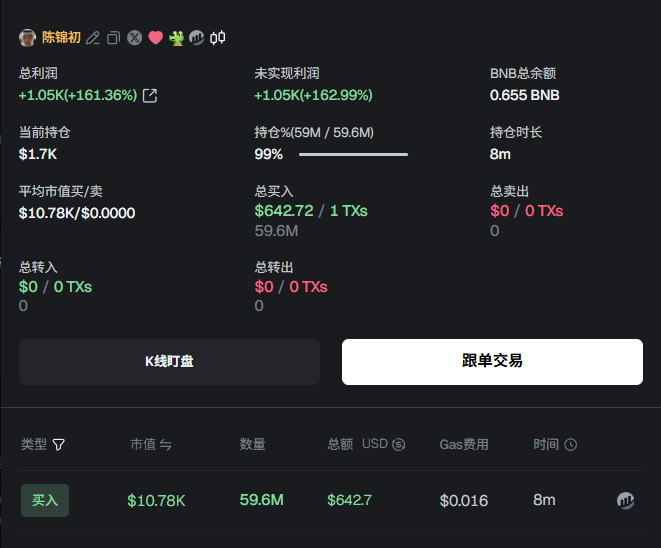Copy the wallet address icon
The image size is (661, 548).
click(113, 38)
